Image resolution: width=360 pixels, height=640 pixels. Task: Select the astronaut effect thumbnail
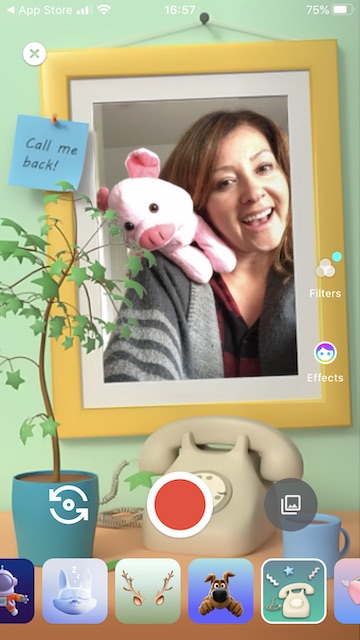(16, 591)
